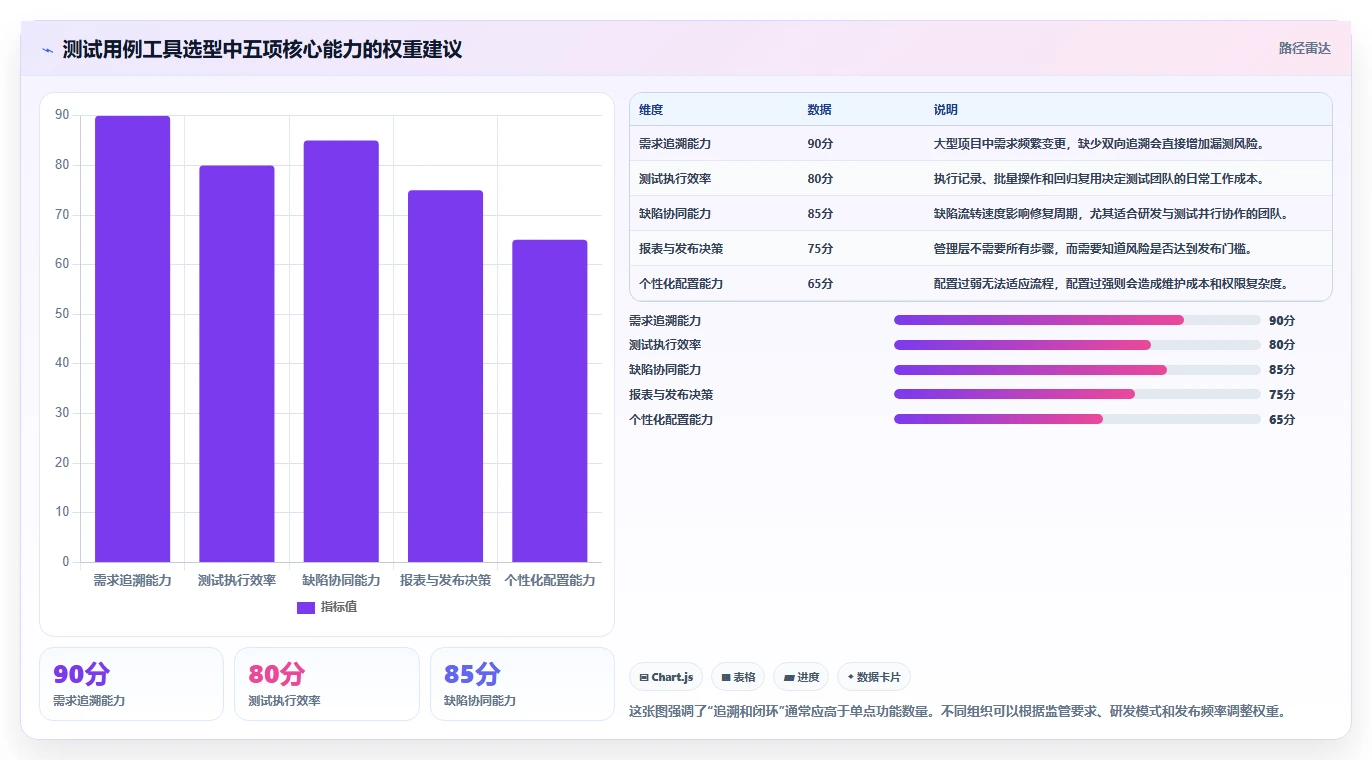The height and width of the screenshot is (760, 1372).
Task: Click the 90分 table cell
Action: click(820, 144)
